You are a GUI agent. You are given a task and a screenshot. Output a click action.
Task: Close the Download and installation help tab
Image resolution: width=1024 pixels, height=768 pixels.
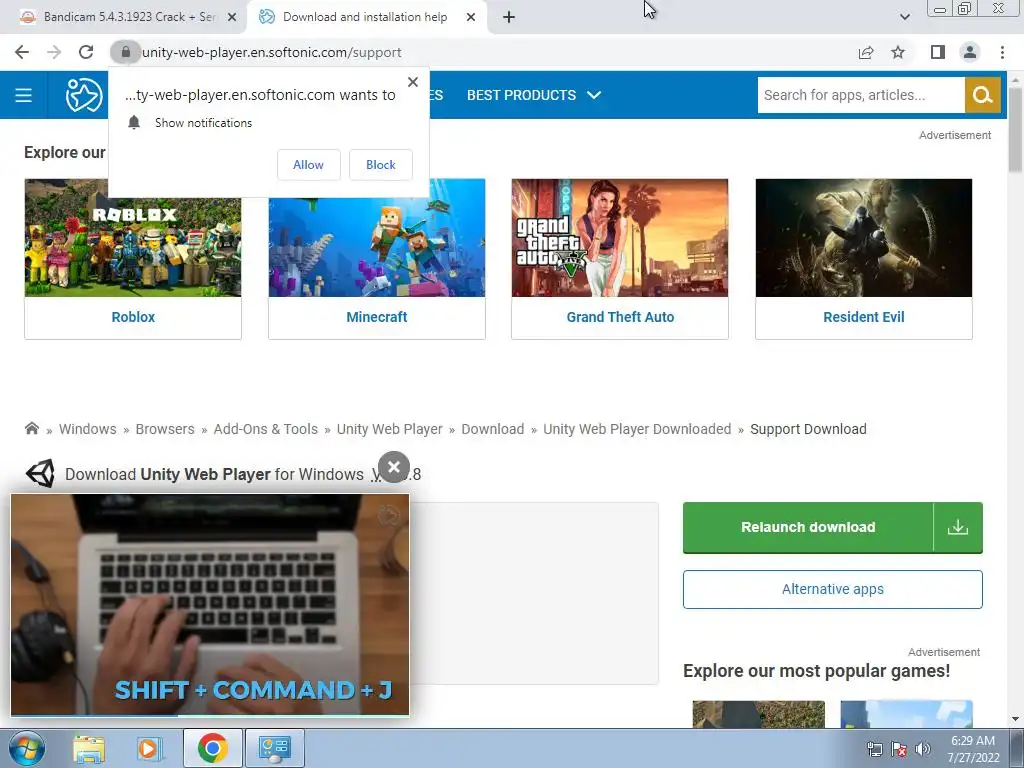click(471, 17)
